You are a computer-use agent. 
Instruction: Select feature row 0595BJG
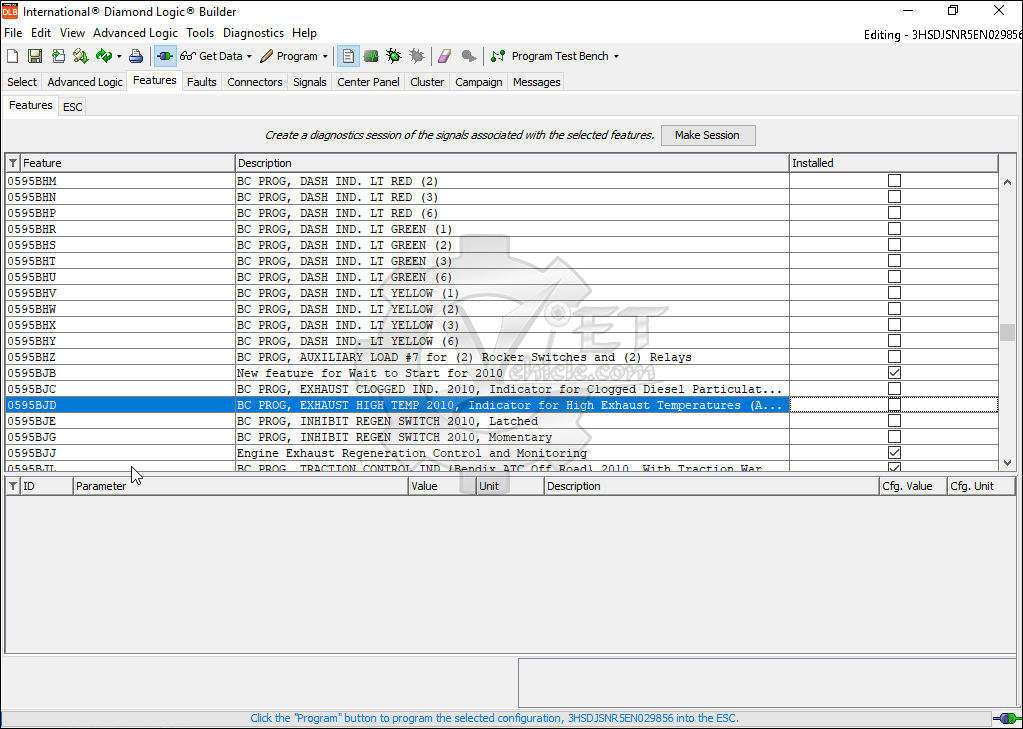tap(502, 437)
